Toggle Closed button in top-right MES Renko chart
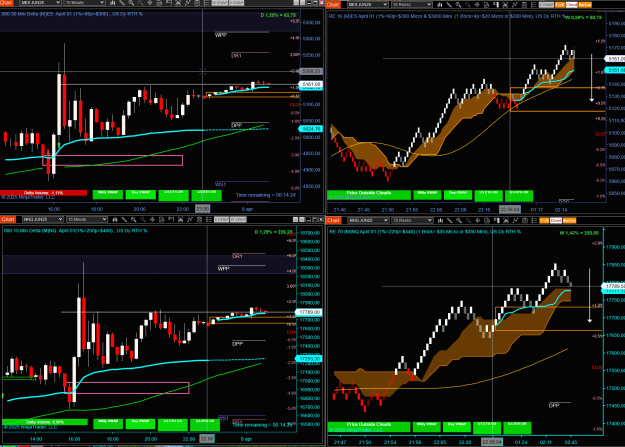The height and width of the screenshot is (447, 625). click(572, 5)
